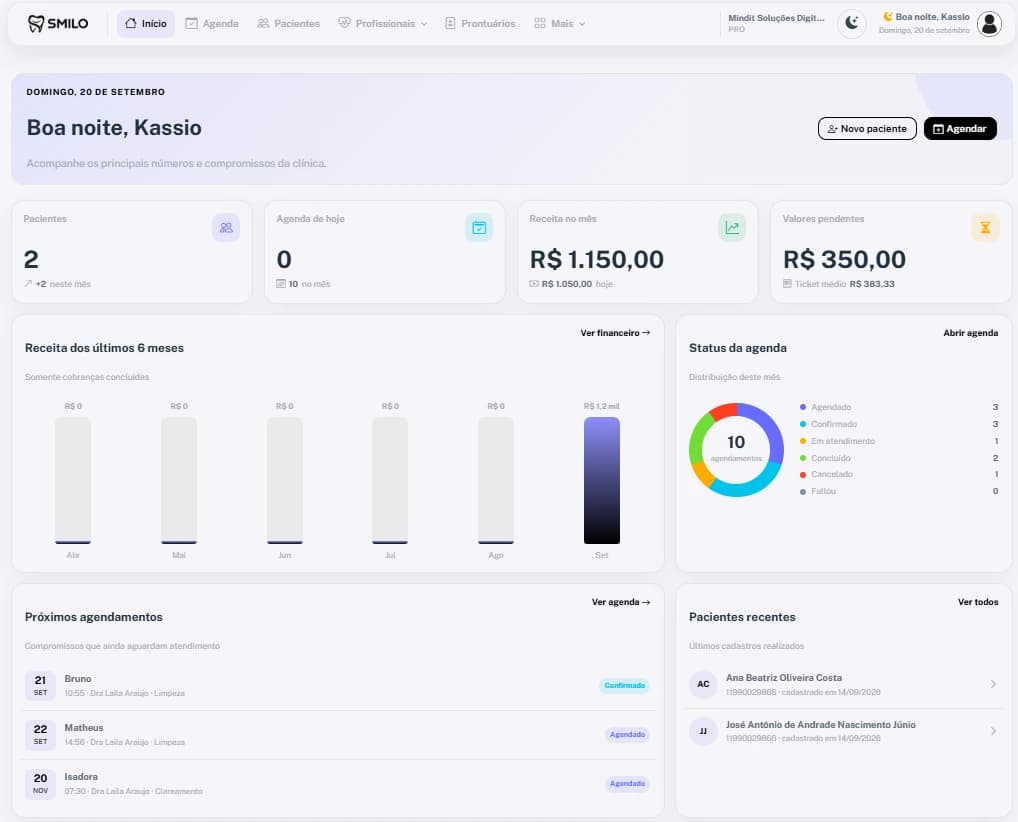Image resolution: width=1018 pixels, height=822 pixels.
Task: Click the R$ 350,00 pending value
Action: (x=844, y=260)
